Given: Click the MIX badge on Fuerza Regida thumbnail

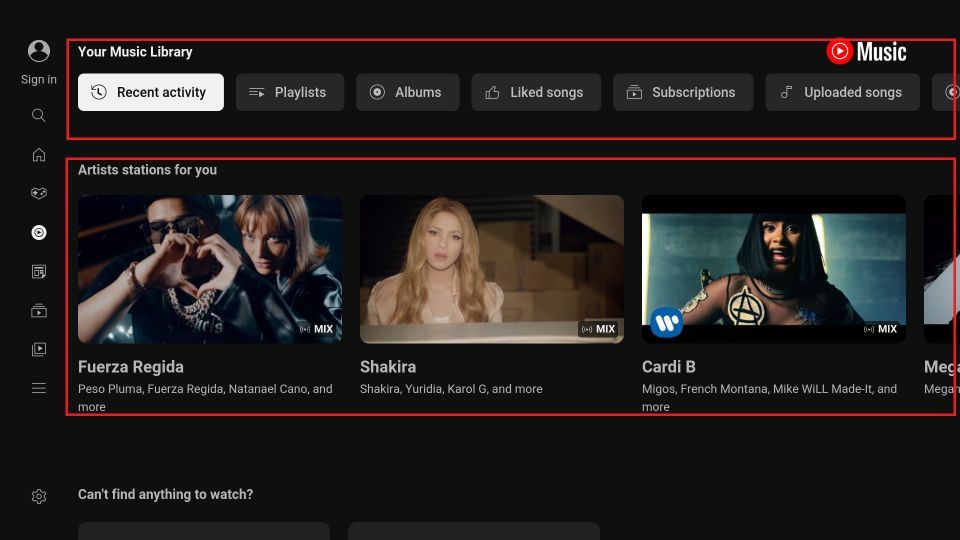Looking at the screenshot, I should pos(317,329).
